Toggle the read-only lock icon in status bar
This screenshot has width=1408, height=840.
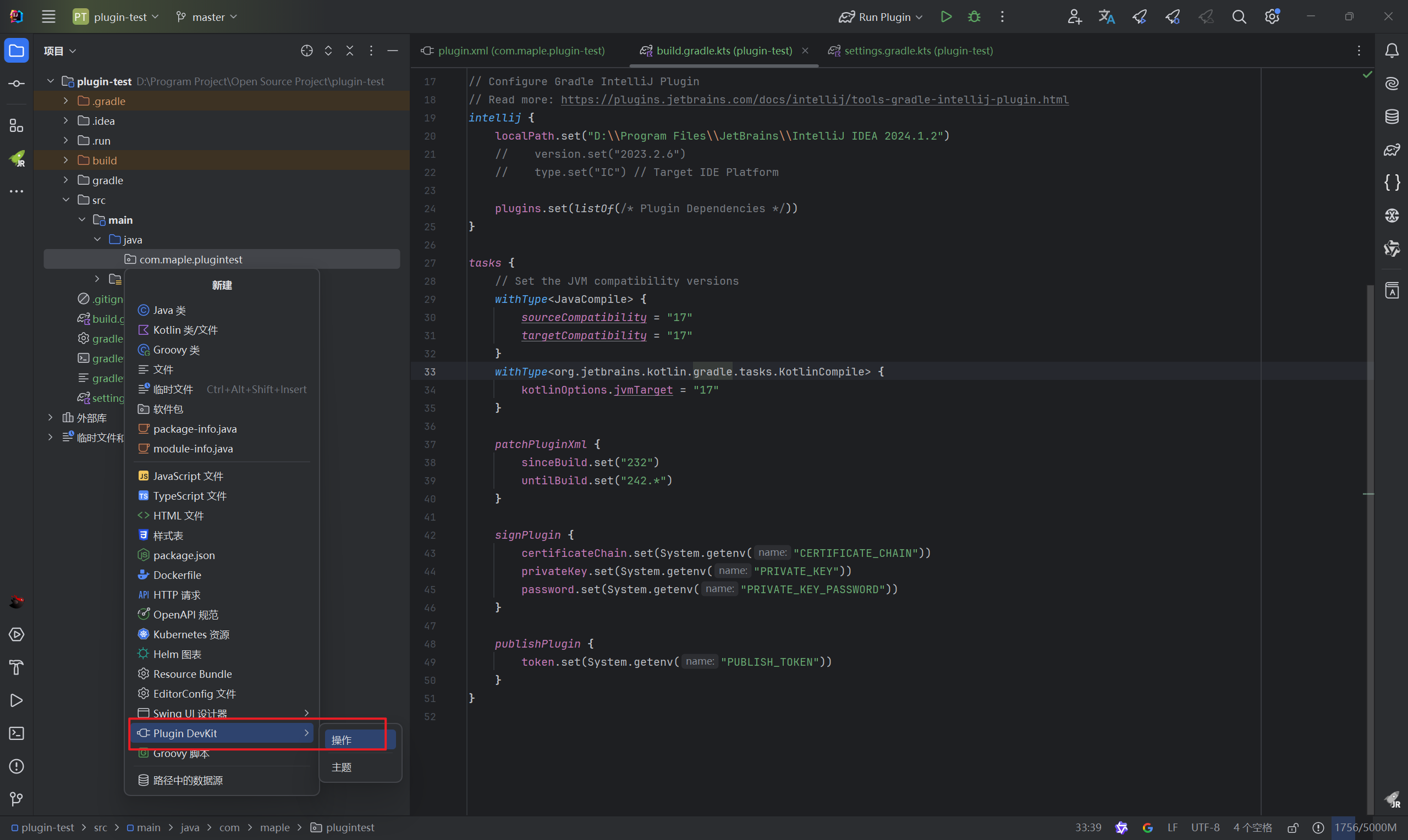[1292, 827]
